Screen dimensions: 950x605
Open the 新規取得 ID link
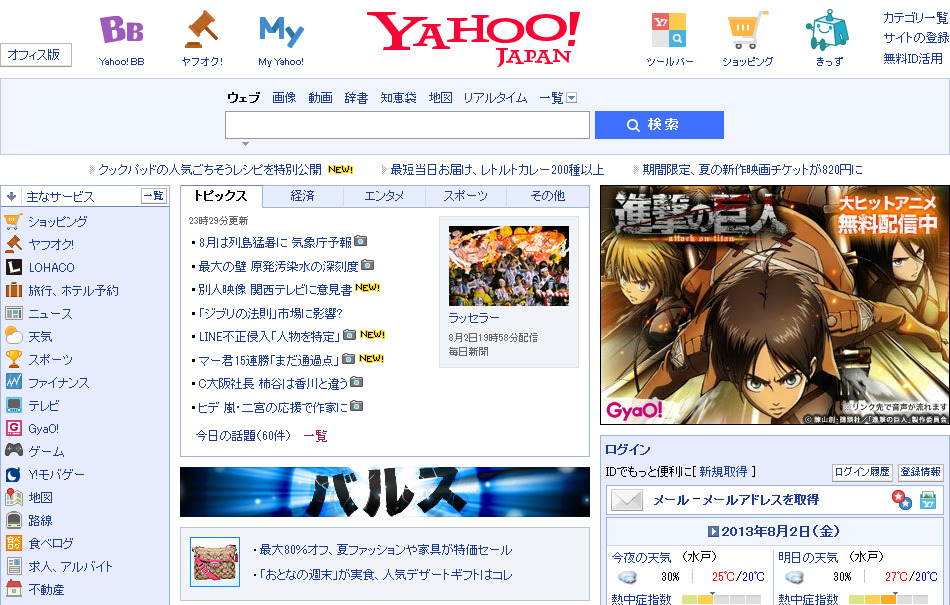(x=723, y=471)
